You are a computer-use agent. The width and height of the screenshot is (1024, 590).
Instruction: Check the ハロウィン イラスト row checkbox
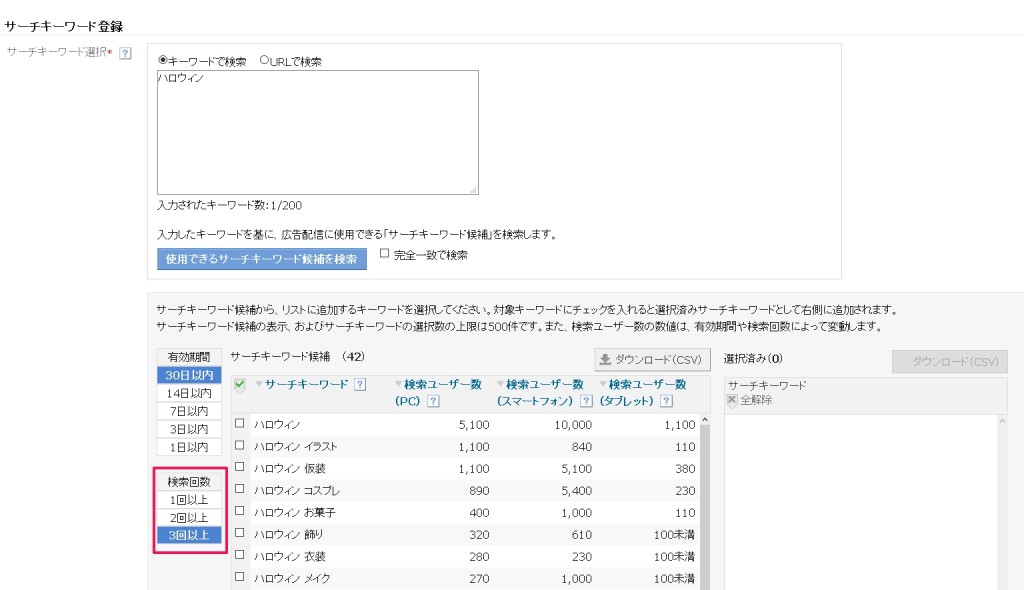[x=240, y=445]
